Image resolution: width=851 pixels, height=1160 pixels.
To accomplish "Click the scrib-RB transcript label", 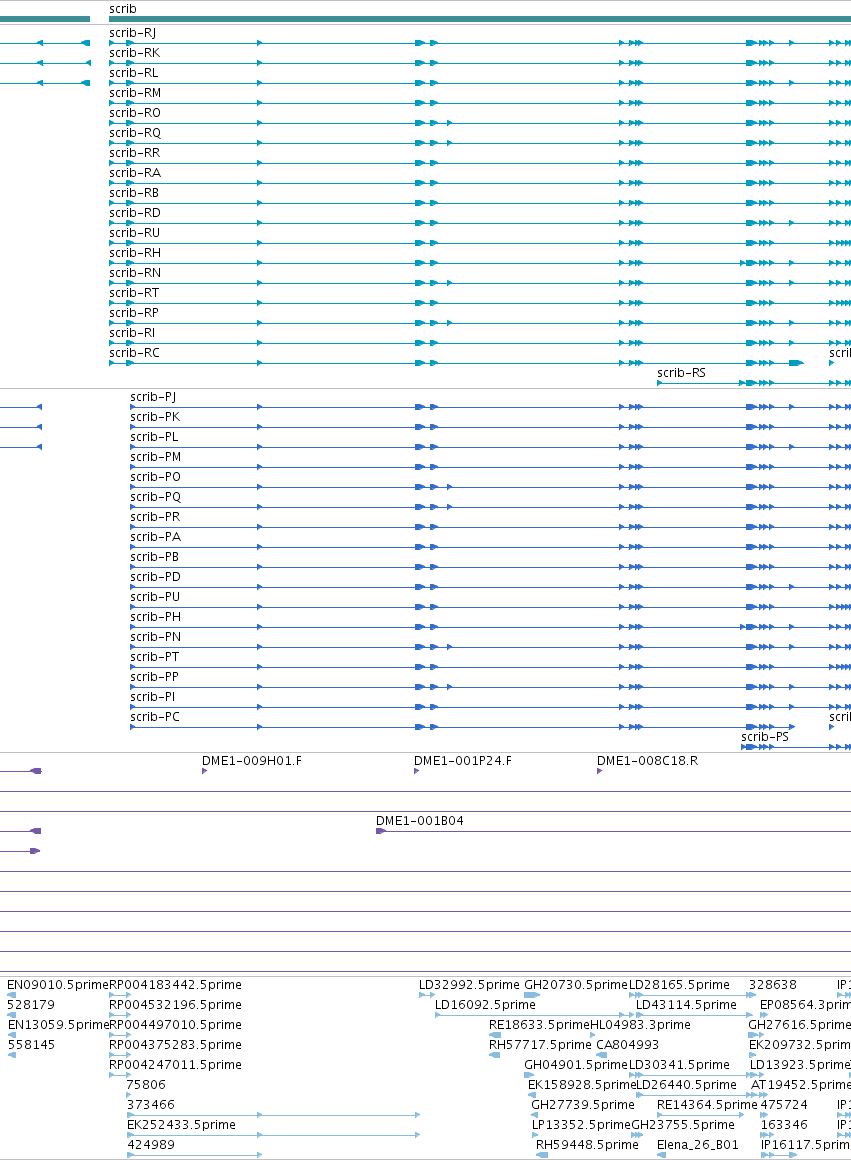I will point(134,192).
